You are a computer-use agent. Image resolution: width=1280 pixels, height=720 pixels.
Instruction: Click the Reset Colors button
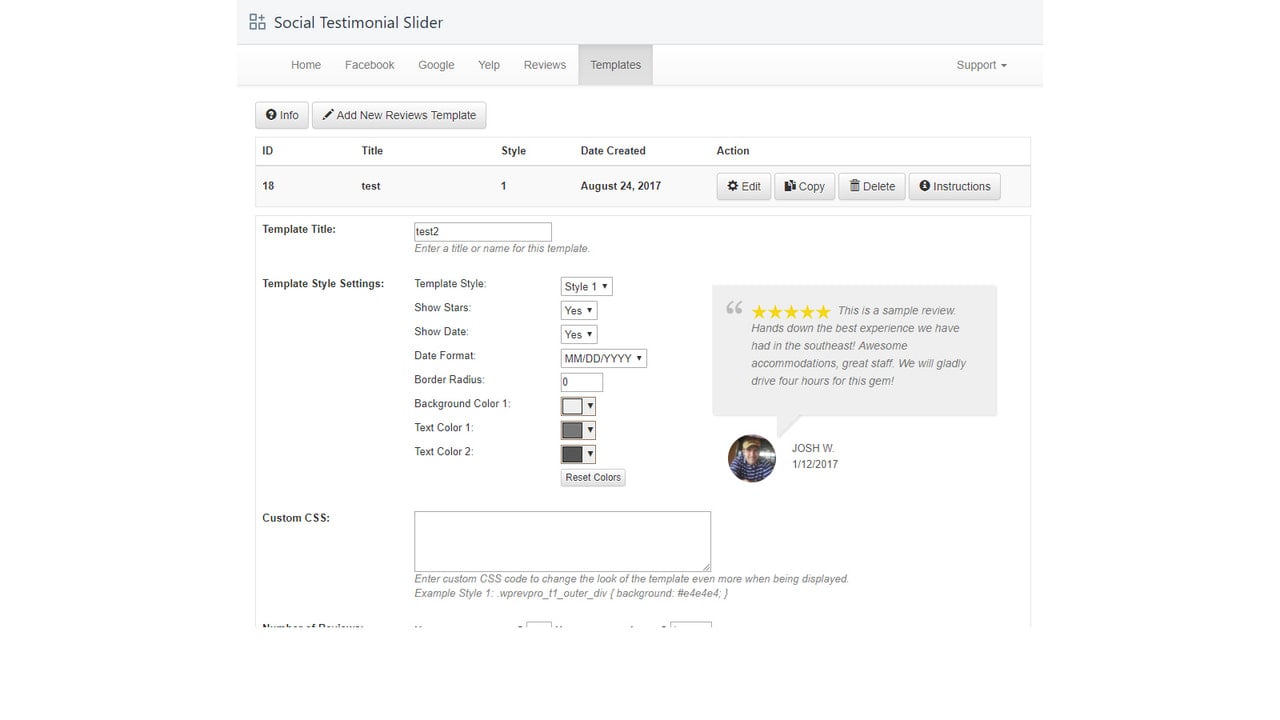(x=593, y=478)
